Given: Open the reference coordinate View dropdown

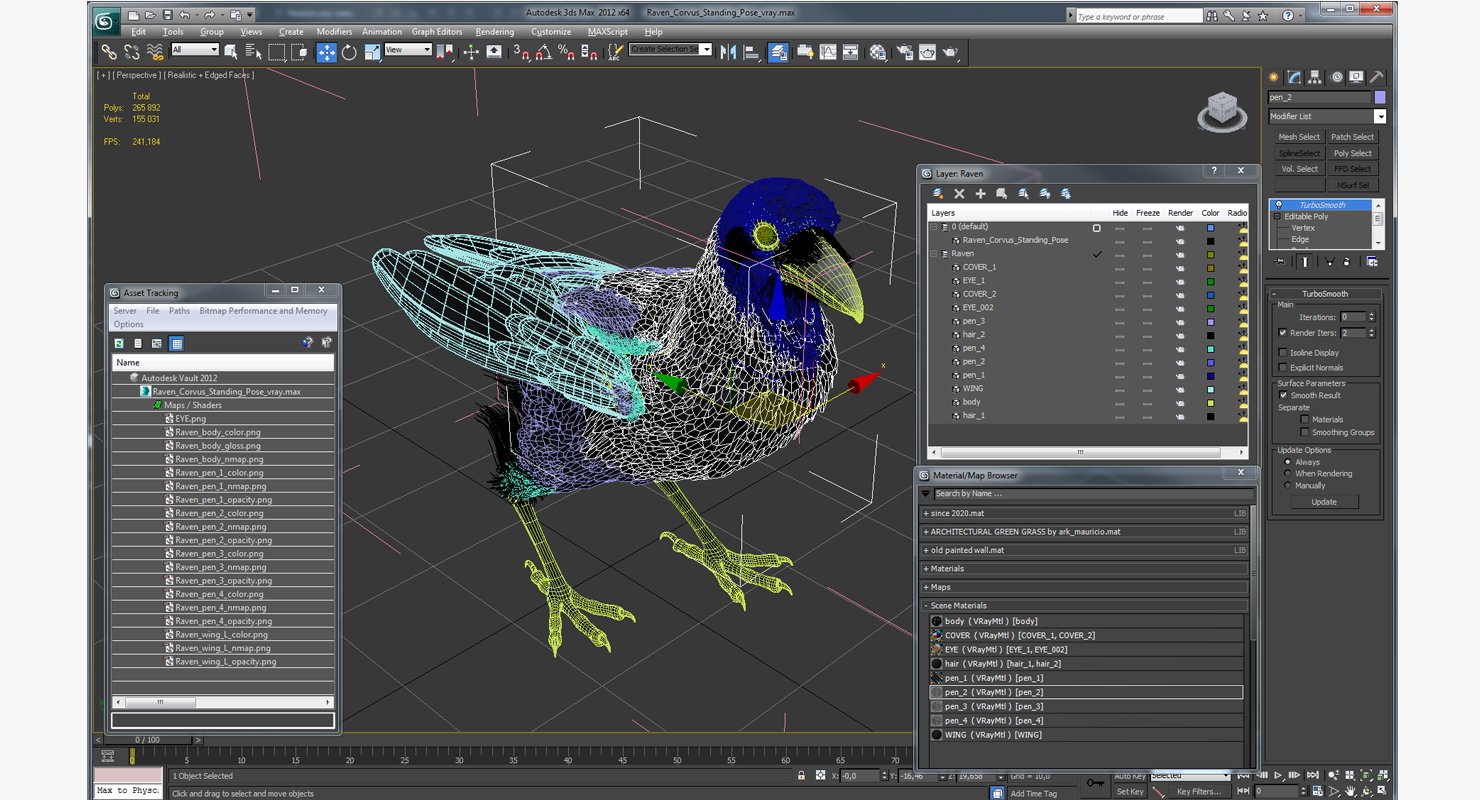Looking at the screenshot, I should (x=408, y=50).
